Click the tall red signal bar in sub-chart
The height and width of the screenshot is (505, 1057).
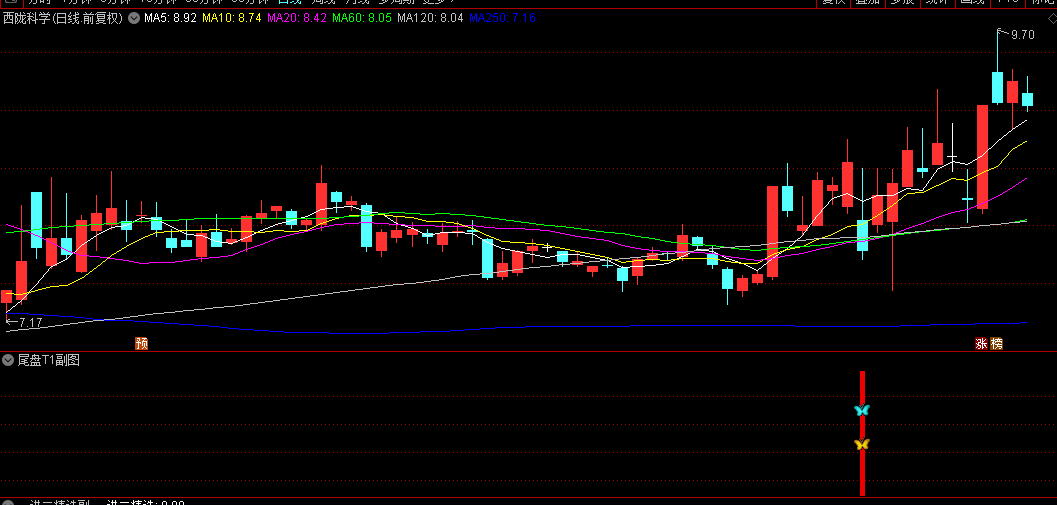[862, 433]
